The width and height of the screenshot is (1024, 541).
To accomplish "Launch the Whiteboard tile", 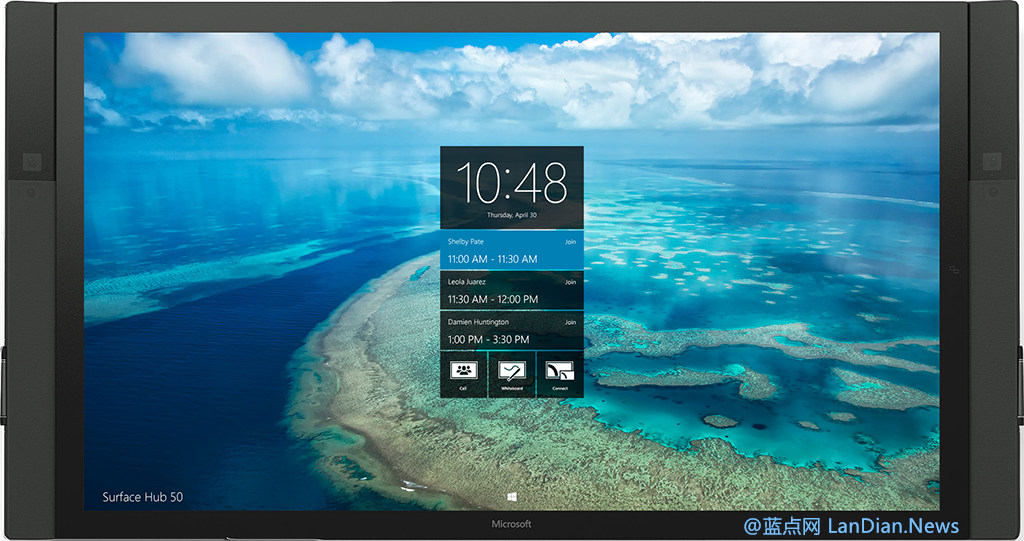I will [x=511, y=374].
